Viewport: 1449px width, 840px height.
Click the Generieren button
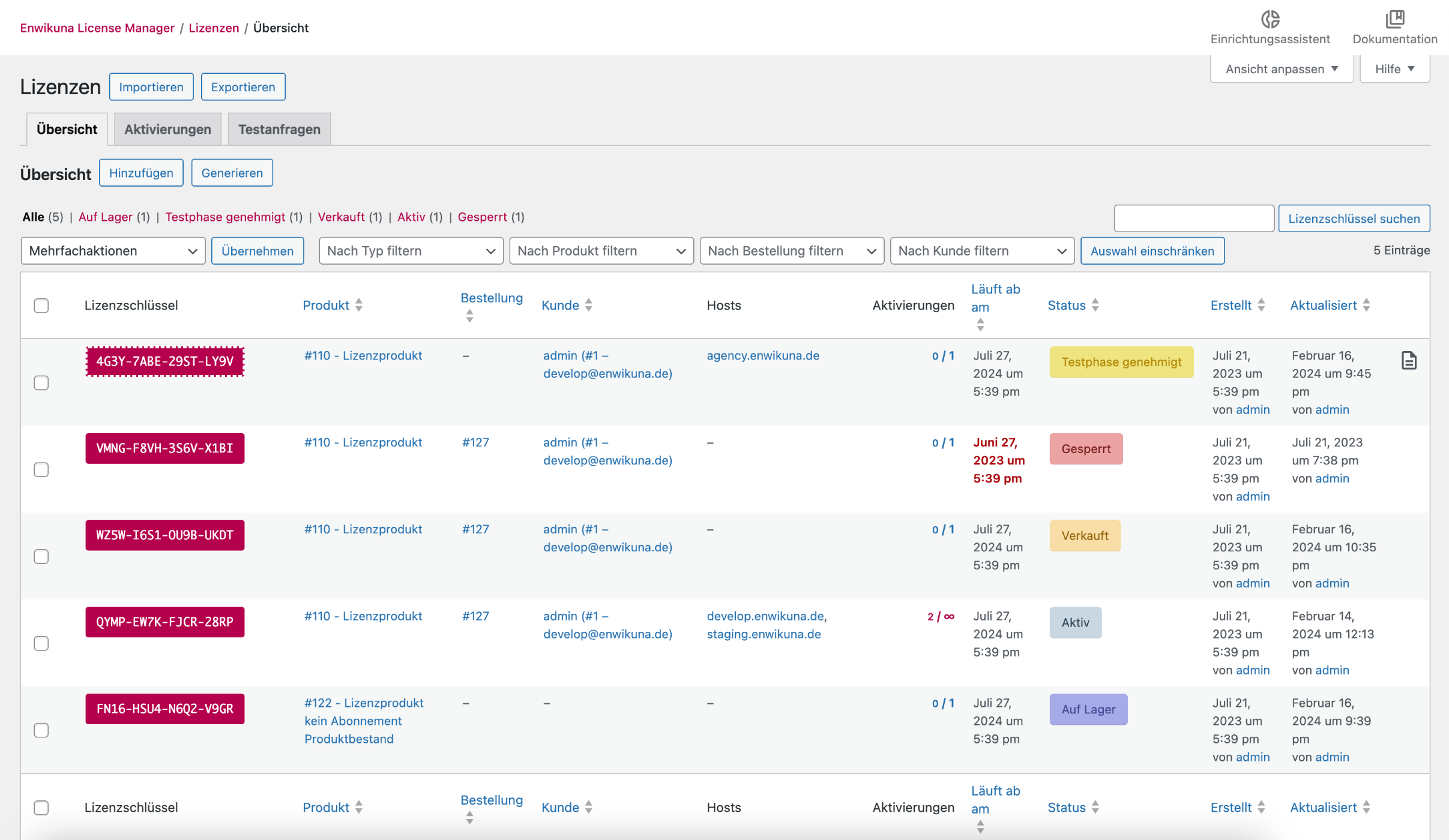click(232, 173)
